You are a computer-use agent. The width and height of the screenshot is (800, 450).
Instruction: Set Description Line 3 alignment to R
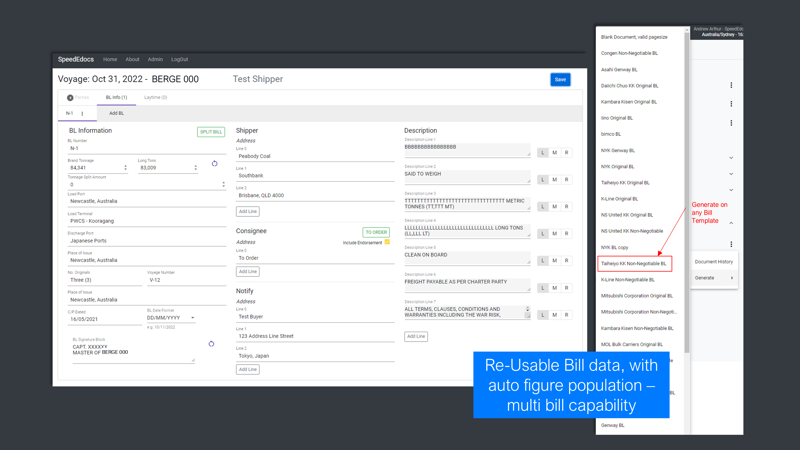566,207
